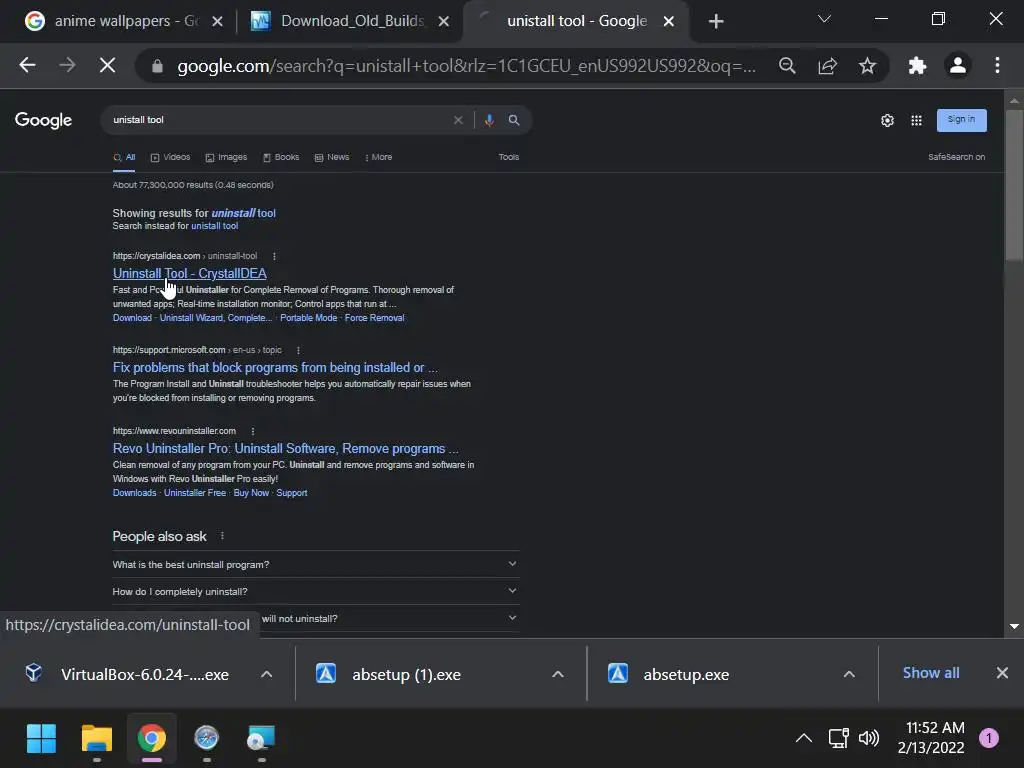1024x768 pixels.
Task: Go back using the browser back arrow
Action: [x=27, y=65]
